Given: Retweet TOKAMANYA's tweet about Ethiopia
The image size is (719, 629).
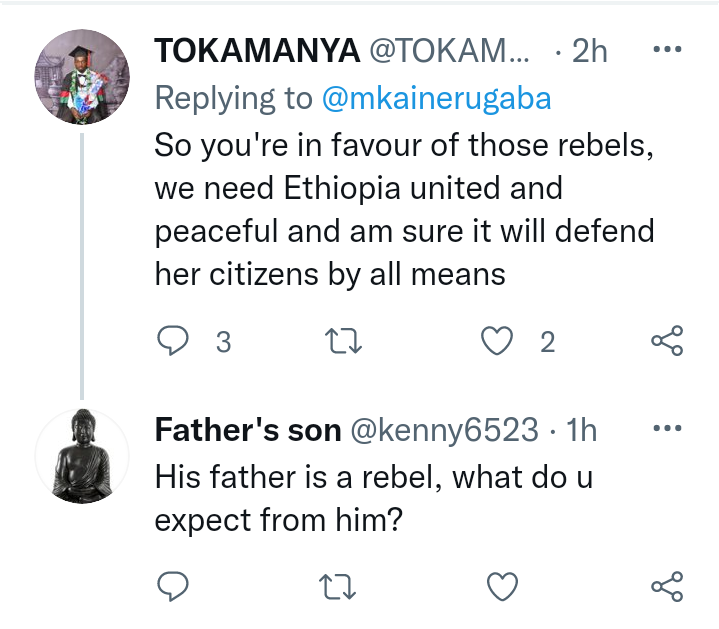Looking at the screenshot, I should [343, 341].
